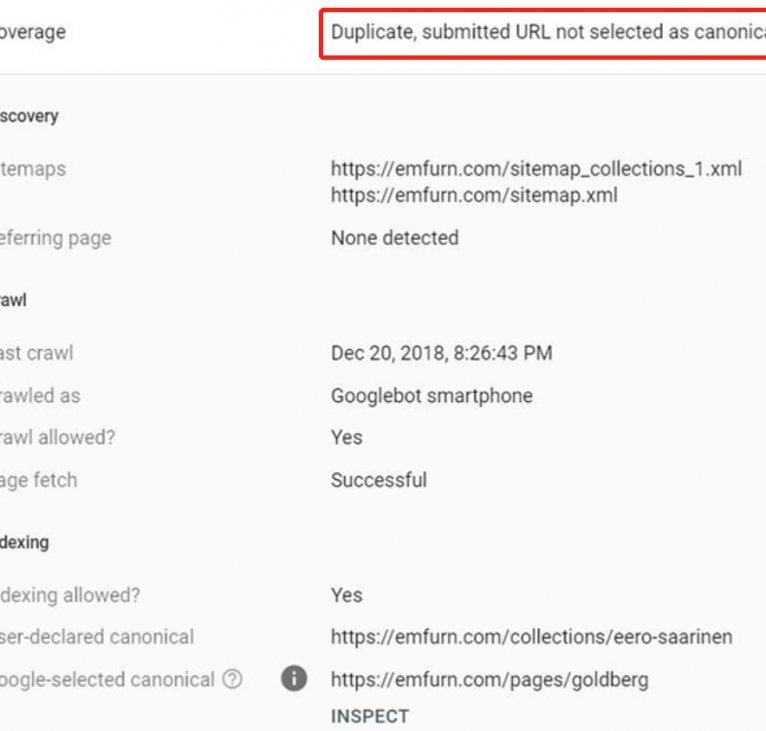Click the Referring page label
This screenshot has height=731, width=766.
click(55, 238)
